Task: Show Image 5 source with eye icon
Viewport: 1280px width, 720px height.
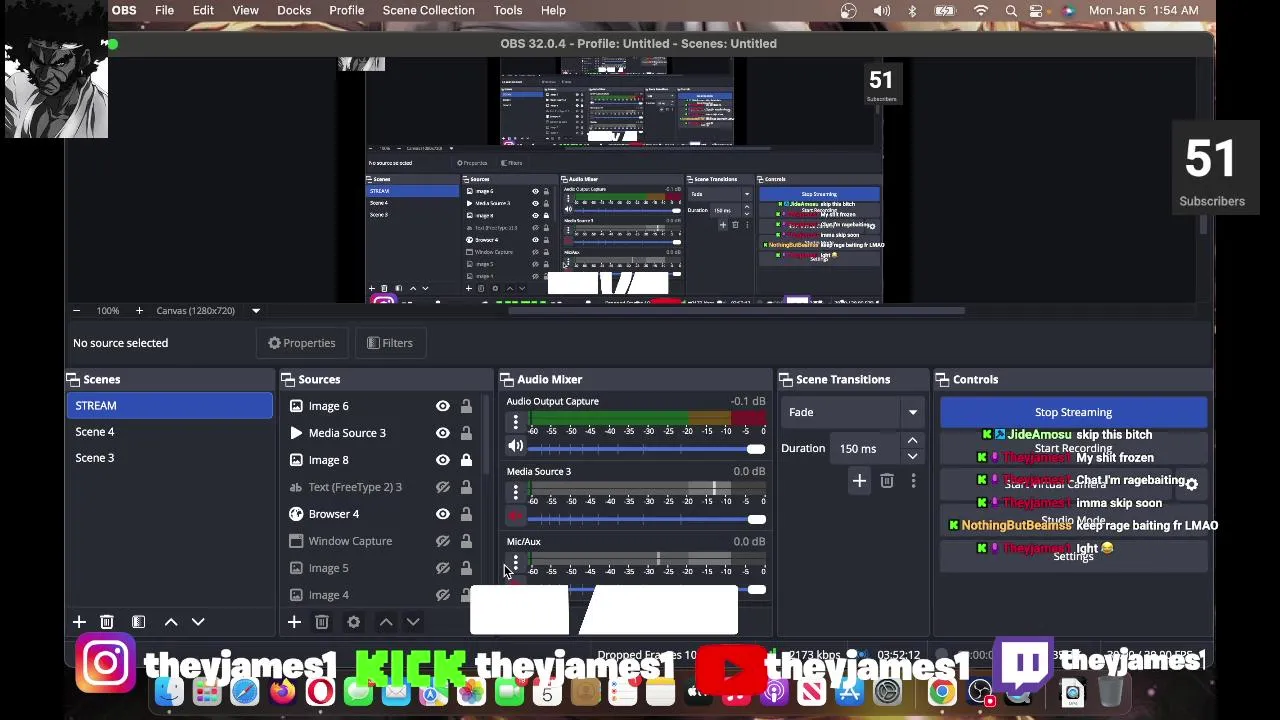Action: [x=442, y=568]
